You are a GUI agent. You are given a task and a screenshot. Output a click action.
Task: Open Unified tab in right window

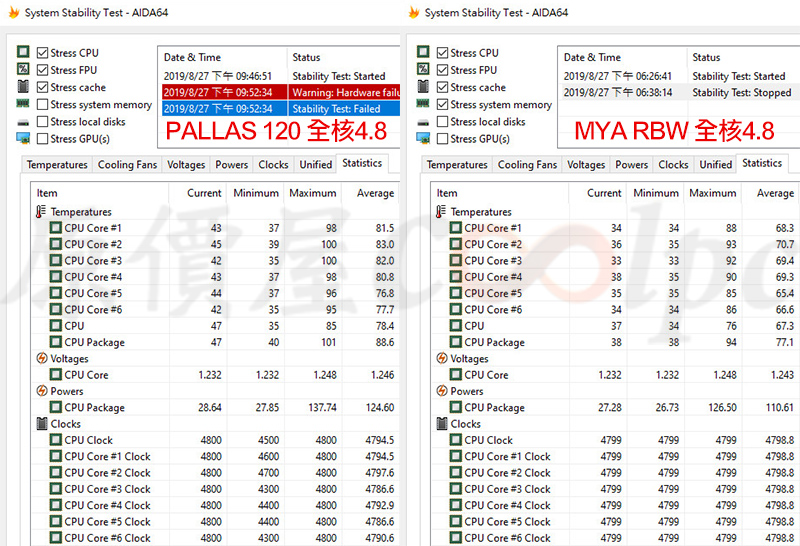[x=716, y=165]
